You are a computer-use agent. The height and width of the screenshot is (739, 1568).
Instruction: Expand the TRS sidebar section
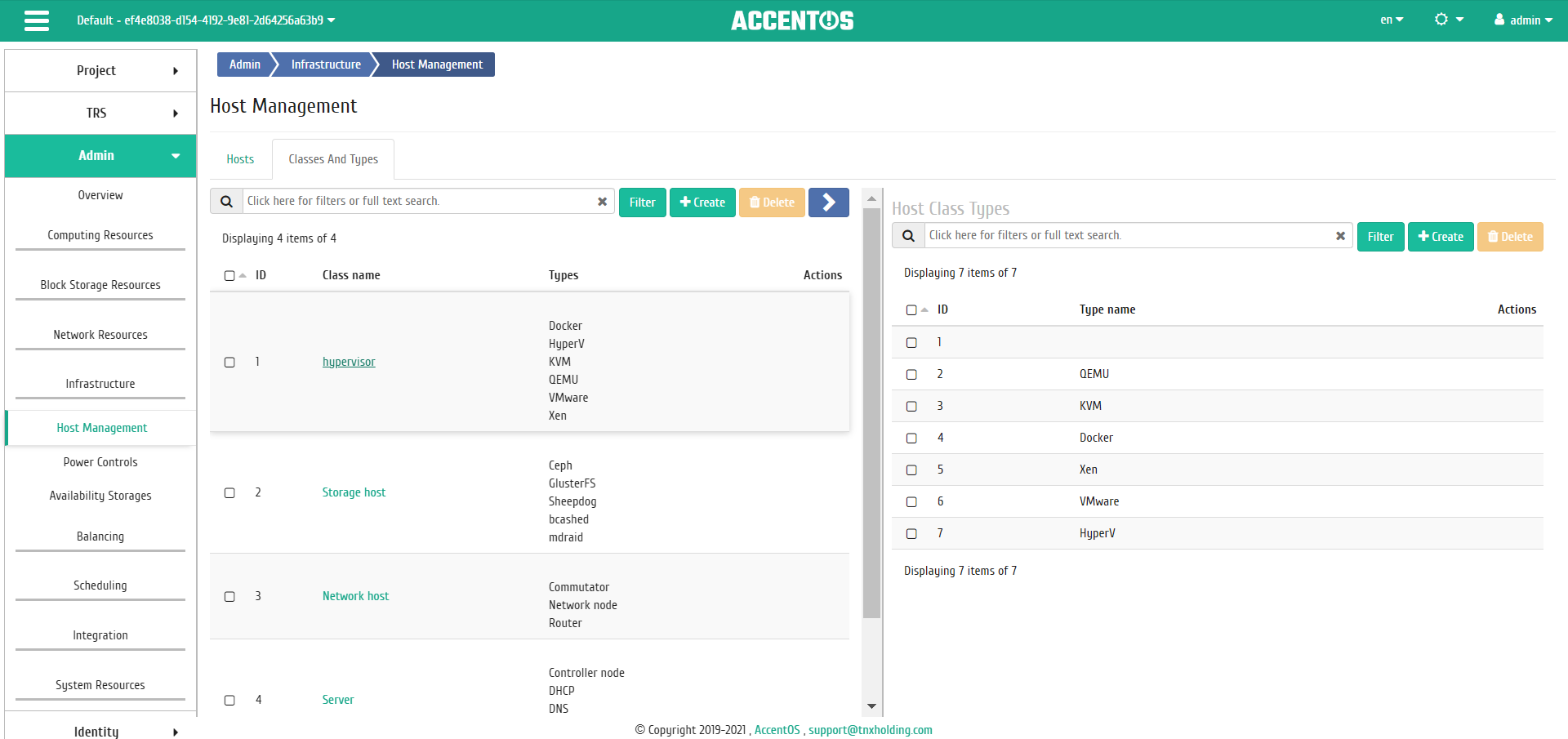(100, 114)
